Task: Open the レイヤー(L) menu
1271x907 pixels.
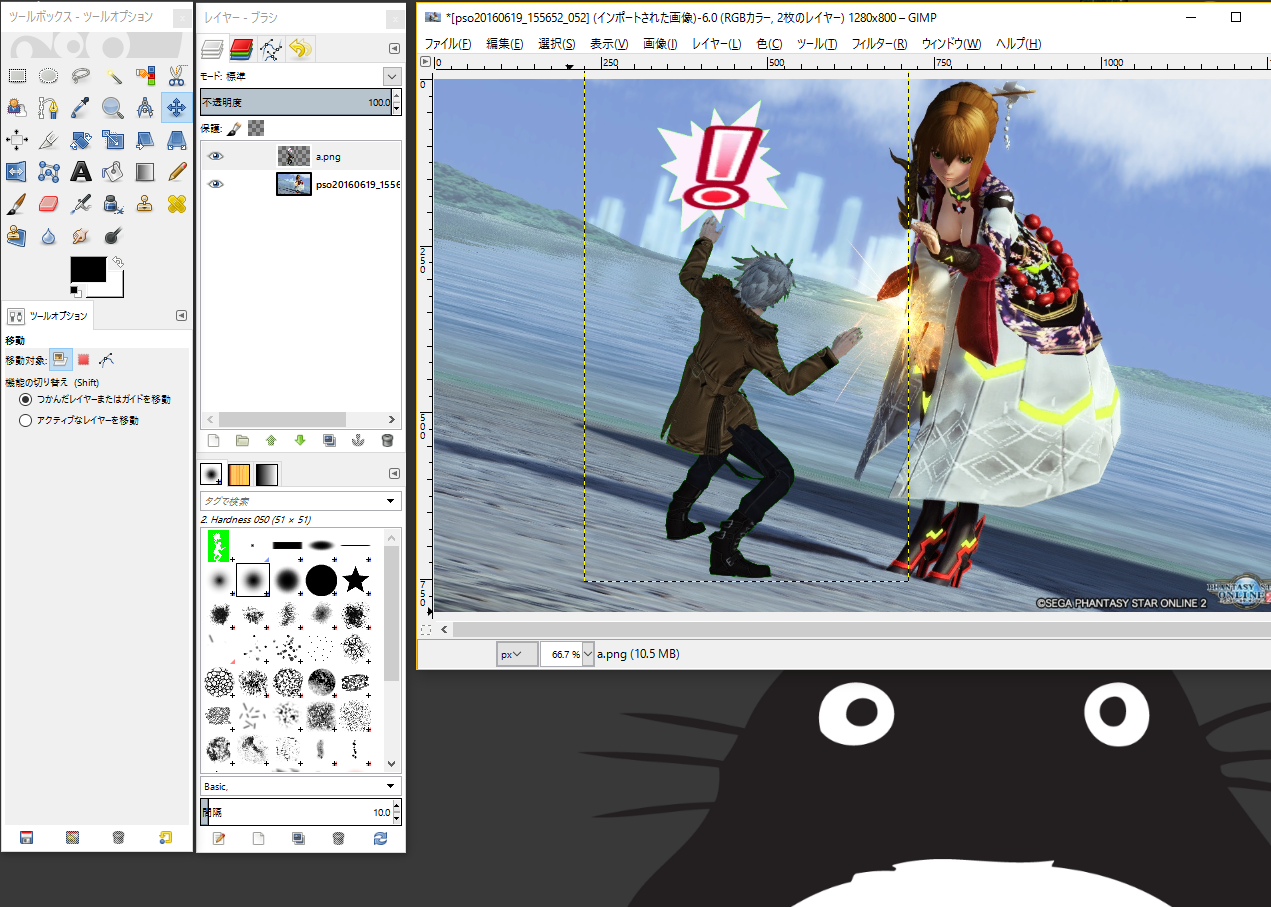Action: (x=717, y=44)
